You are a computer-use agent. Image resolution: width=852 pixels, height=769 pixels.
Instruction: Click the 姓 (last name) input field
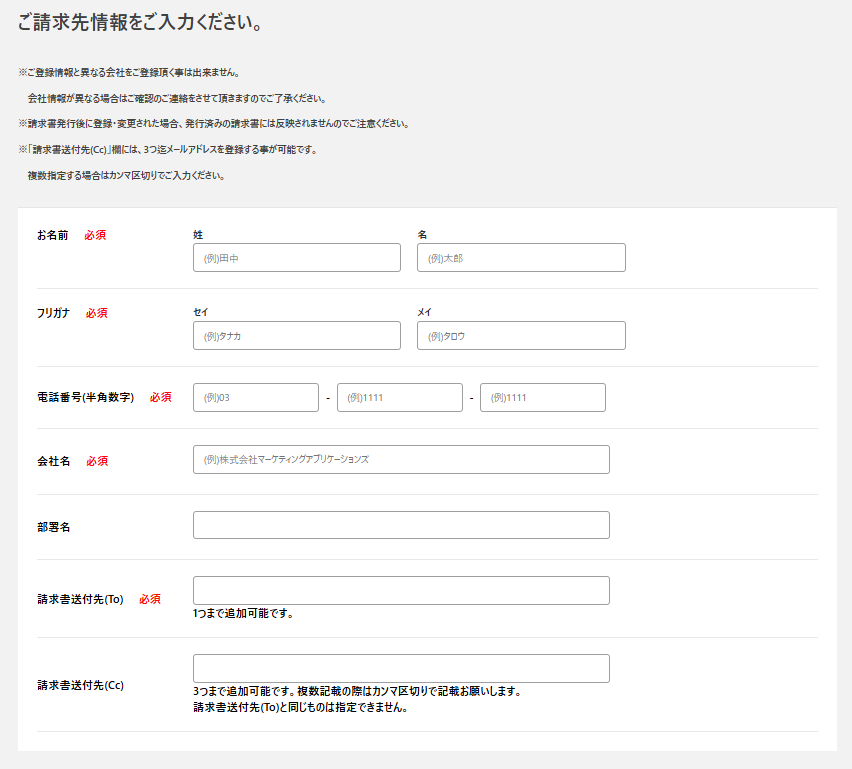[296, 258]
